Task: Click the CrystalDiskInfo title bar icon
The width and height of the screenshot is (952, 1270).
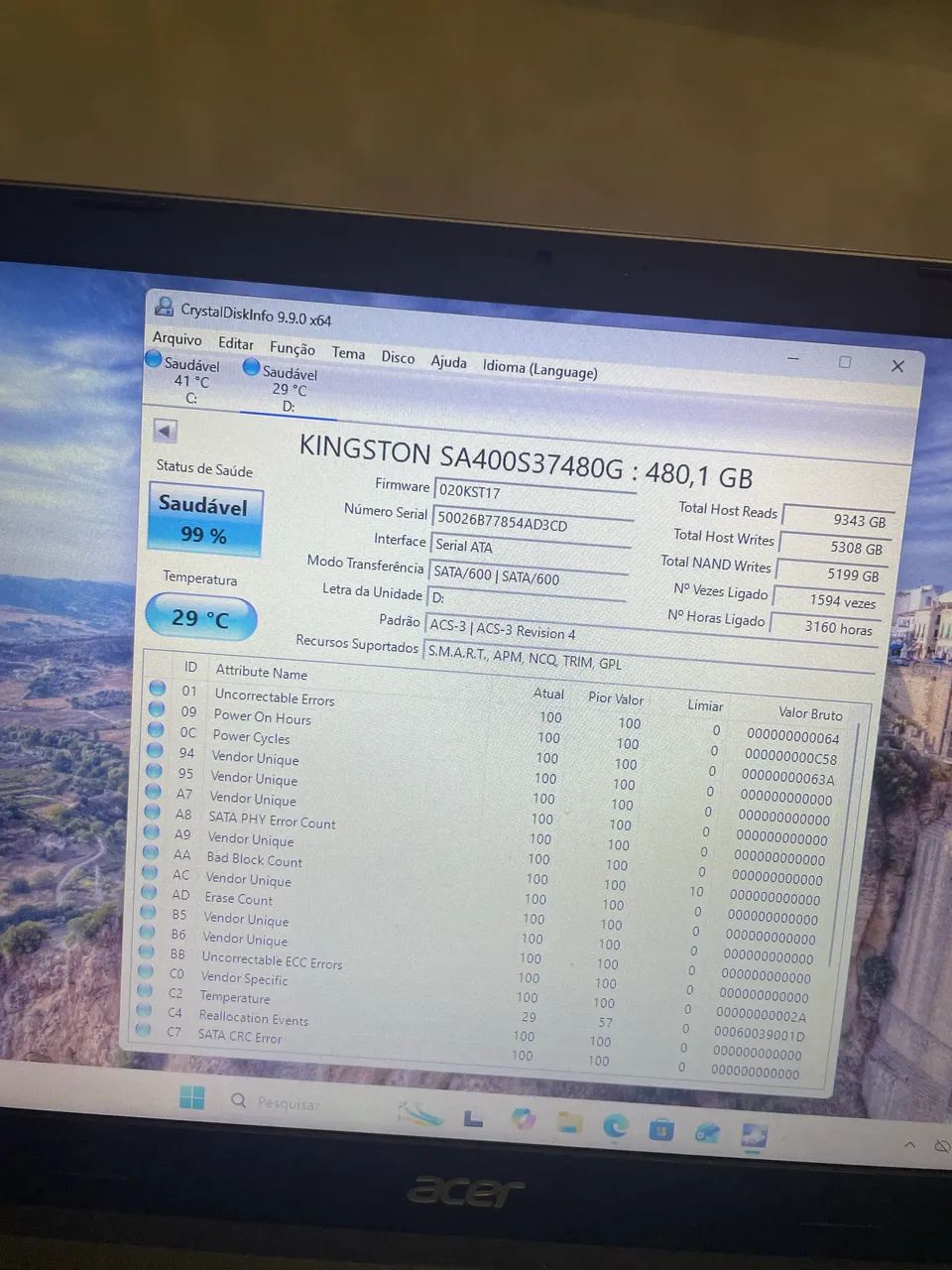Action: [164, 307]
